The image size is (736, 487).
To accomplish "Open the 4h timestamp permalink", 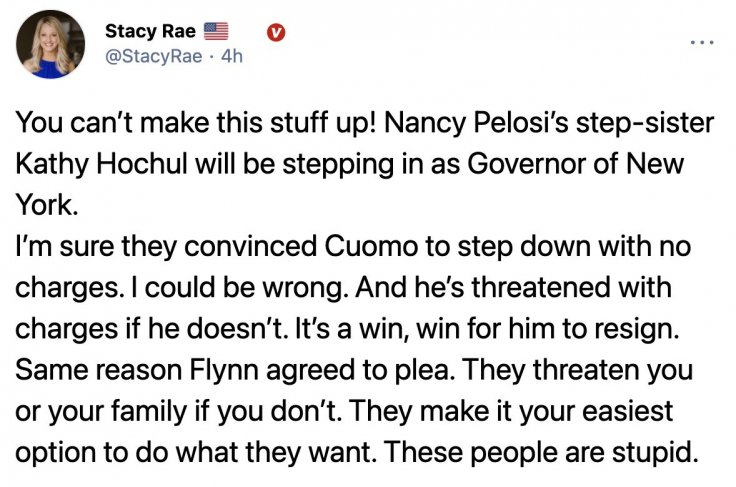I will coord(232,56).
